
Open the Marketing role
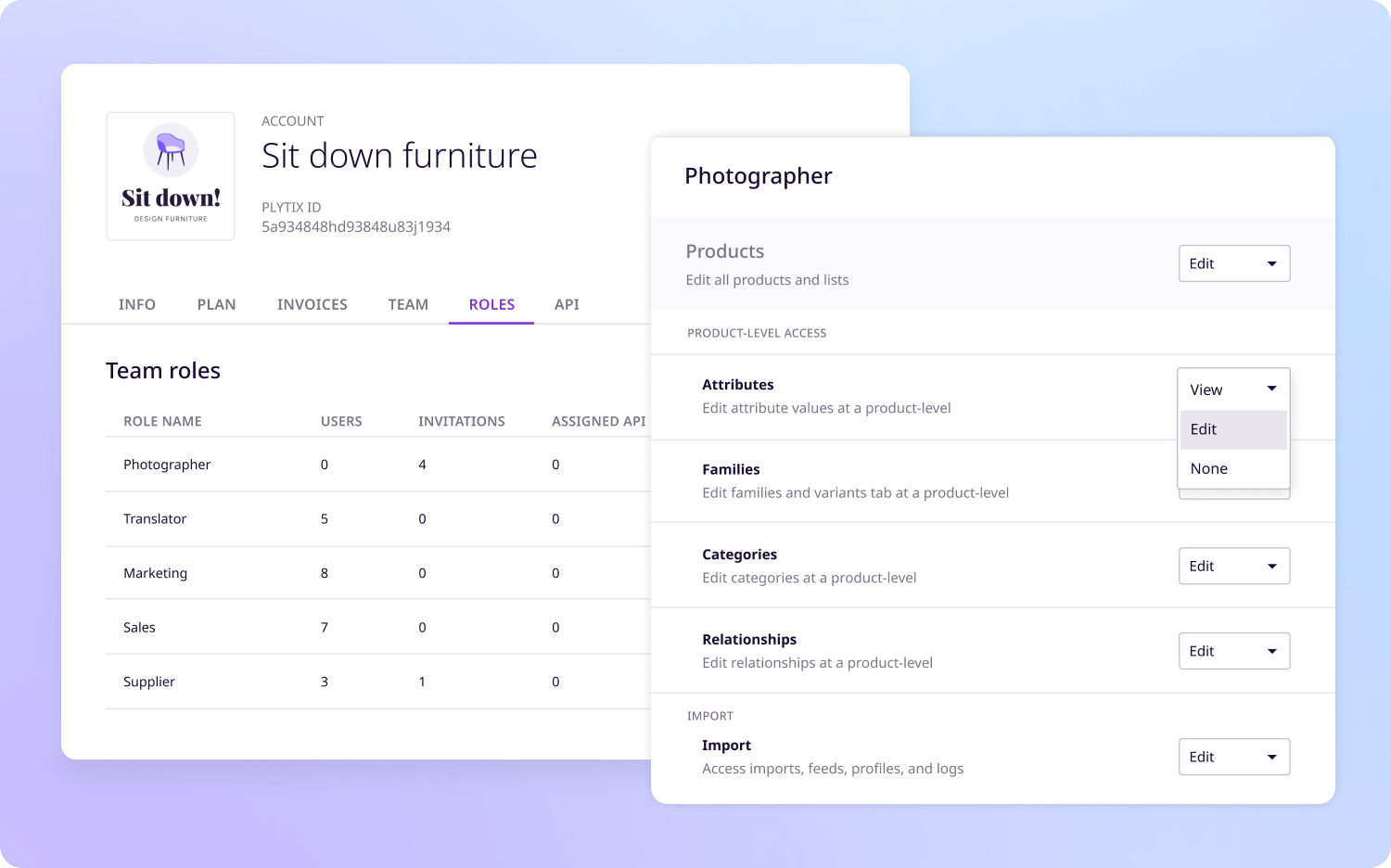pos(378,573)
